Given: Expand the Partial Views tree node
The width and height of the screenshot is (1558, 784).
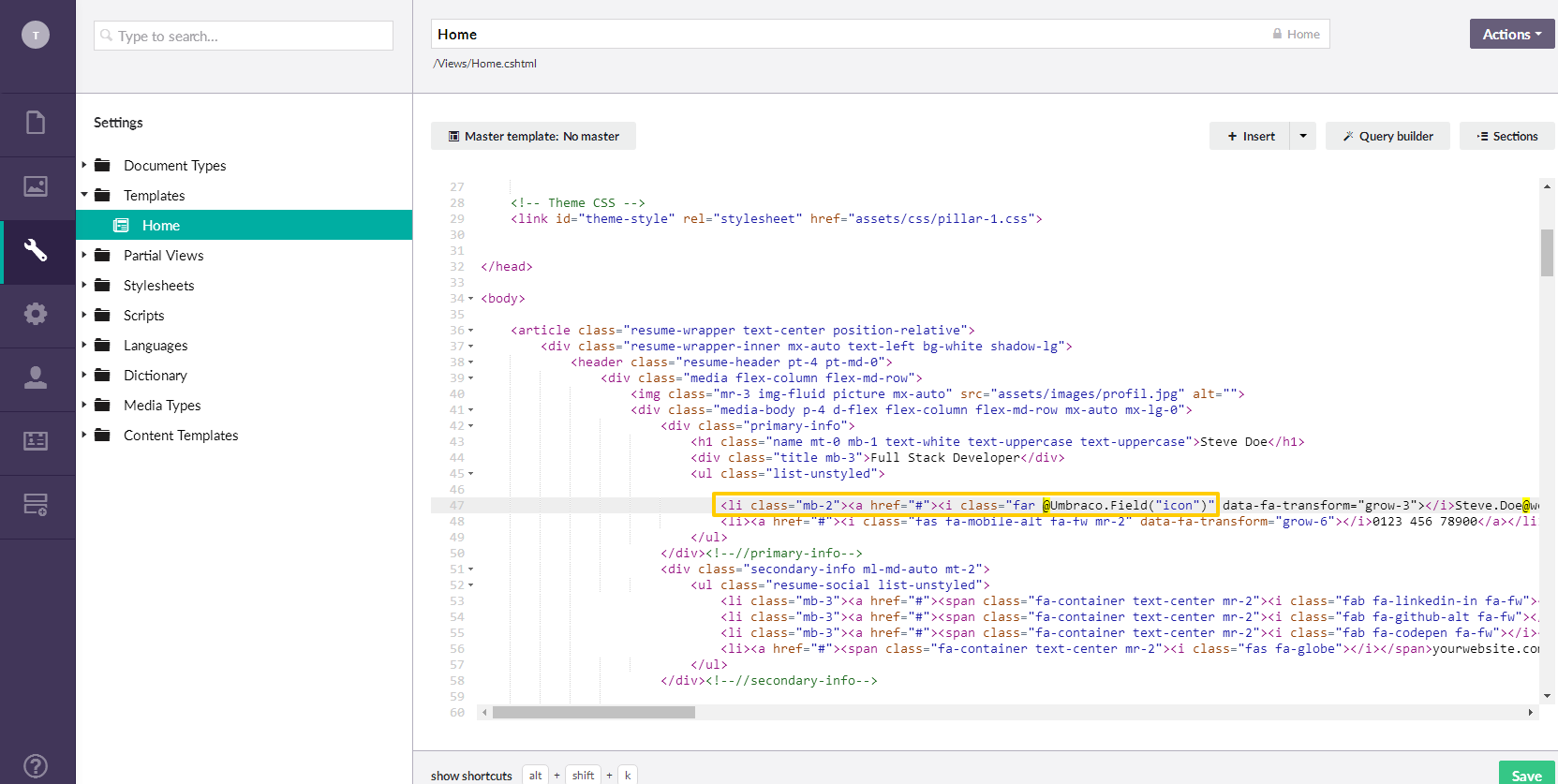Looking at the screenshot, I should point(83,255).
